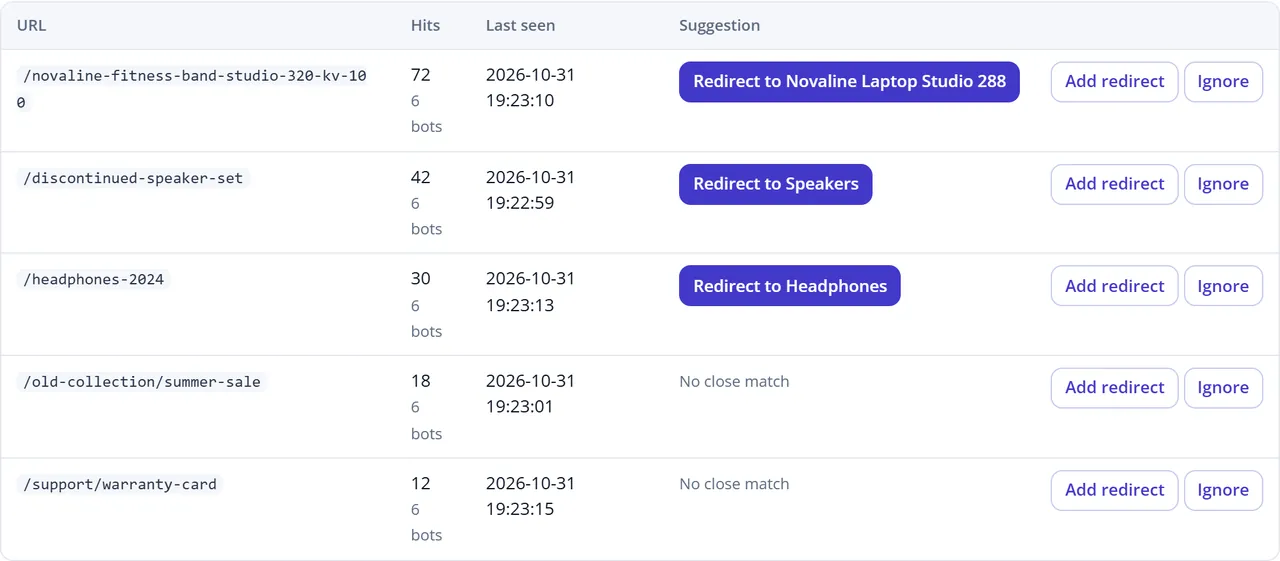The width and height of the screenshot is (1280, 561).
Task: Click the Last seen column header
Action: click(x=520, y=26)
